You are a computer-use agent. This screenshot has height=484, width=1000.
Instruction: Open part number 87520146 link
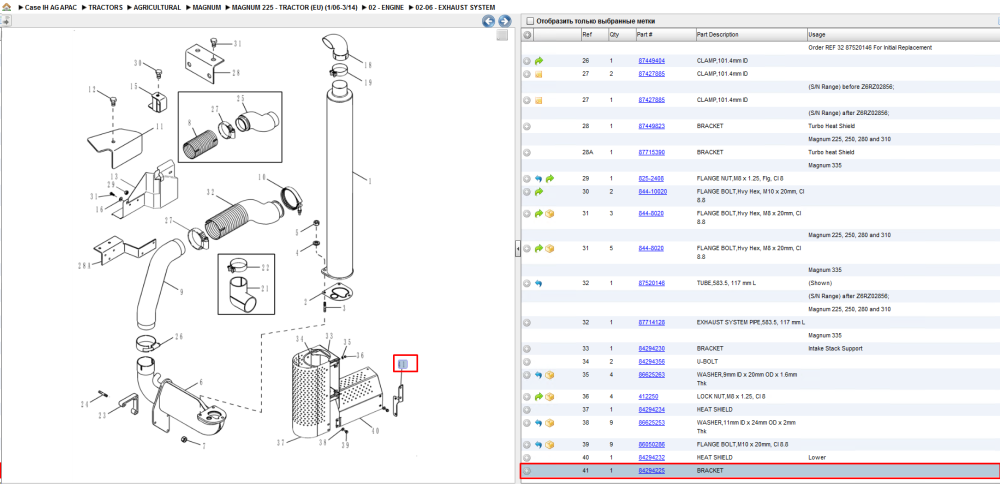pos(652,283)
